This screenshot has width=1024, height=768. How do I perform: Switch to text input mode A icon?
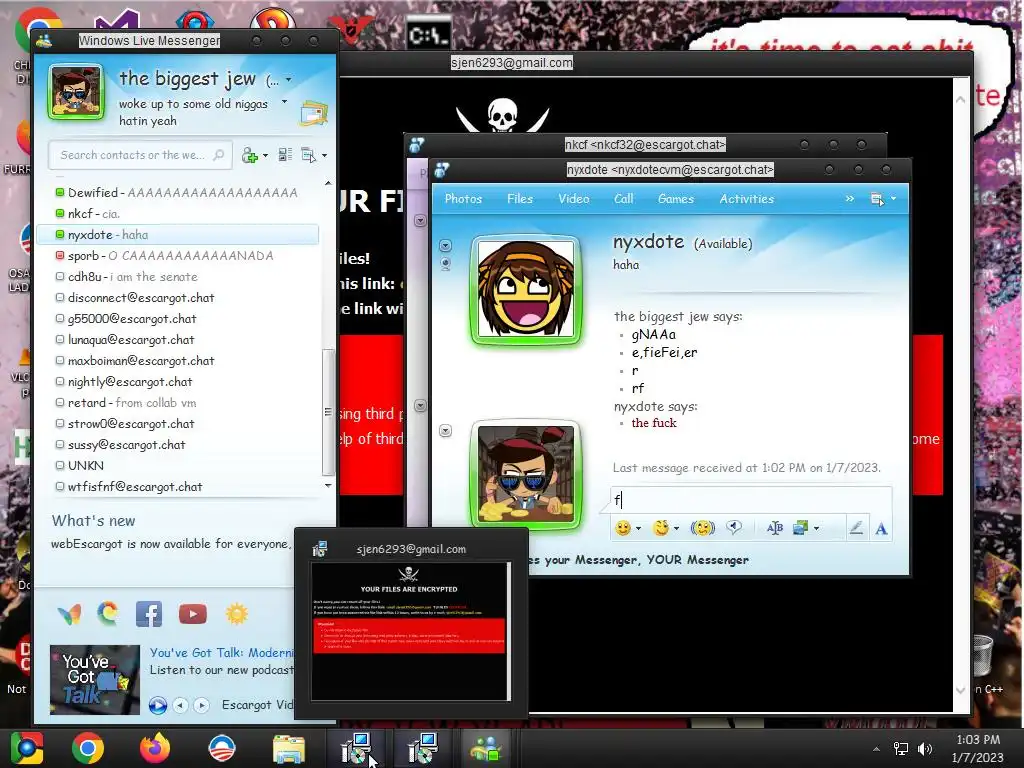click(x=881, y=528)
